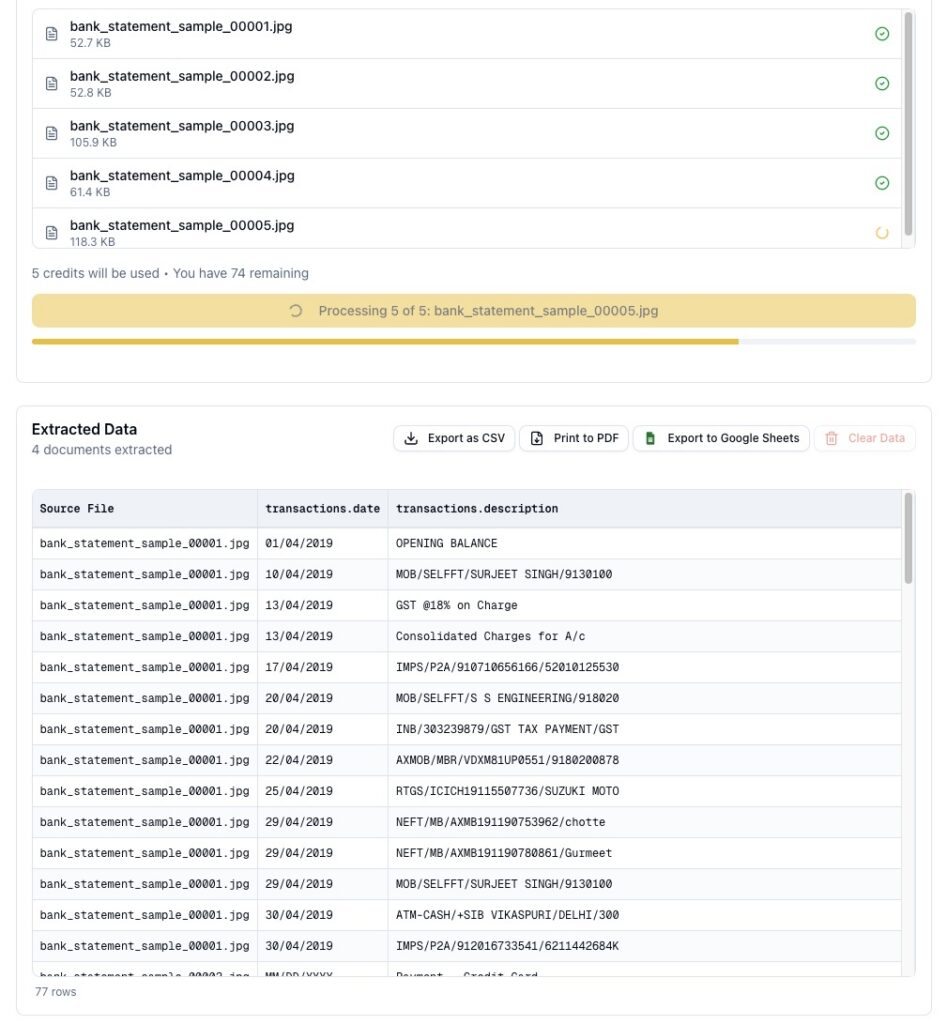The image size is (947, 1024).
Task: Select the Source File column header
Action: [145, 509]
